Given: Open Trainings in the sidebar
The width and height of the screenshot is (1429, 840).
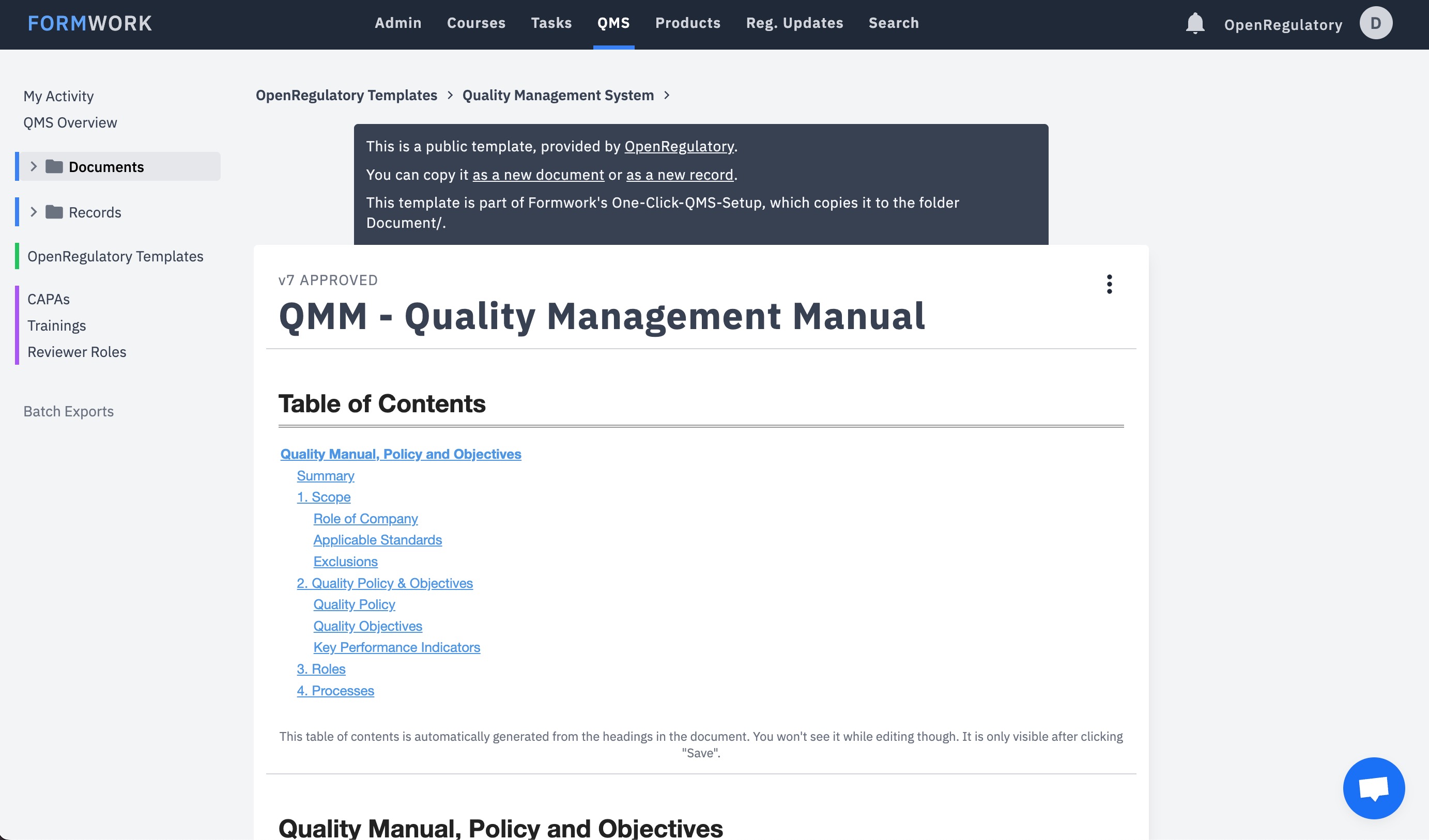Looking at the screenshot, I should (57, 325).
